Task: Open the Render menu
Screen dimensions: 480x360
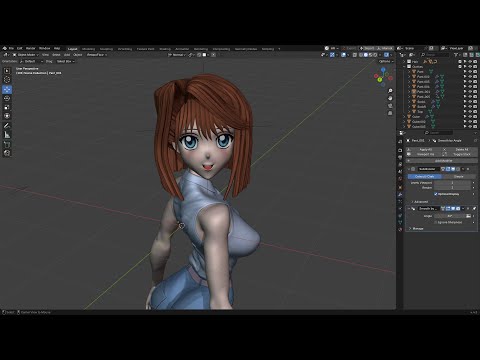Action: click(x=30, y=48)
